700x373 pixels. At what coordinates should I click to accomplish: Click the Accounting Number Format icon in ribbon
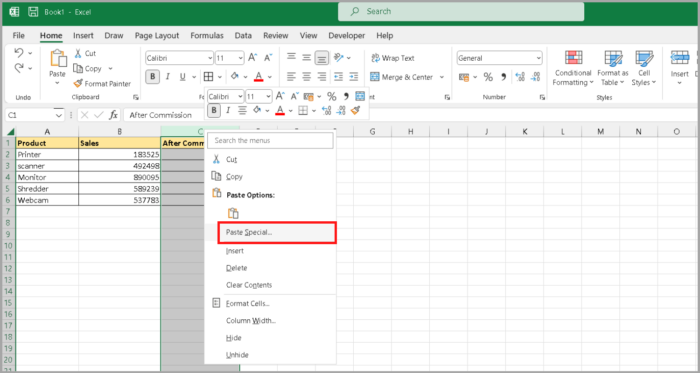coord(464,77)
